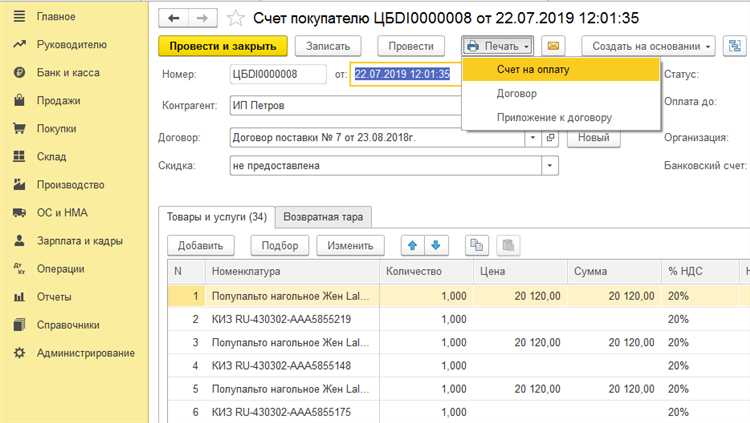Click the structure icon right of Создать на основании
Screen dimensions: 750x423
coord(735,46)
